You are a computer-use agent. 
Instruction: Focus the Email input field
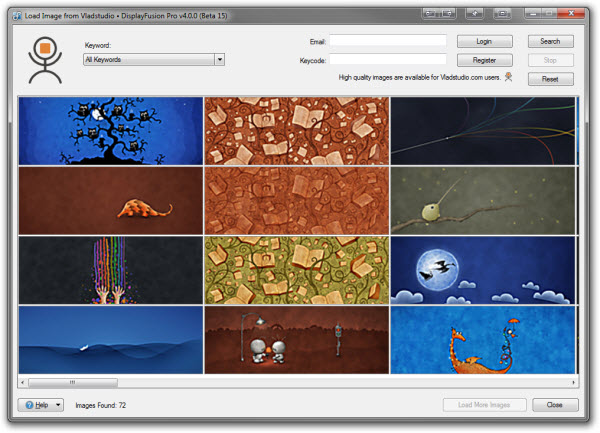pos(388,41)
